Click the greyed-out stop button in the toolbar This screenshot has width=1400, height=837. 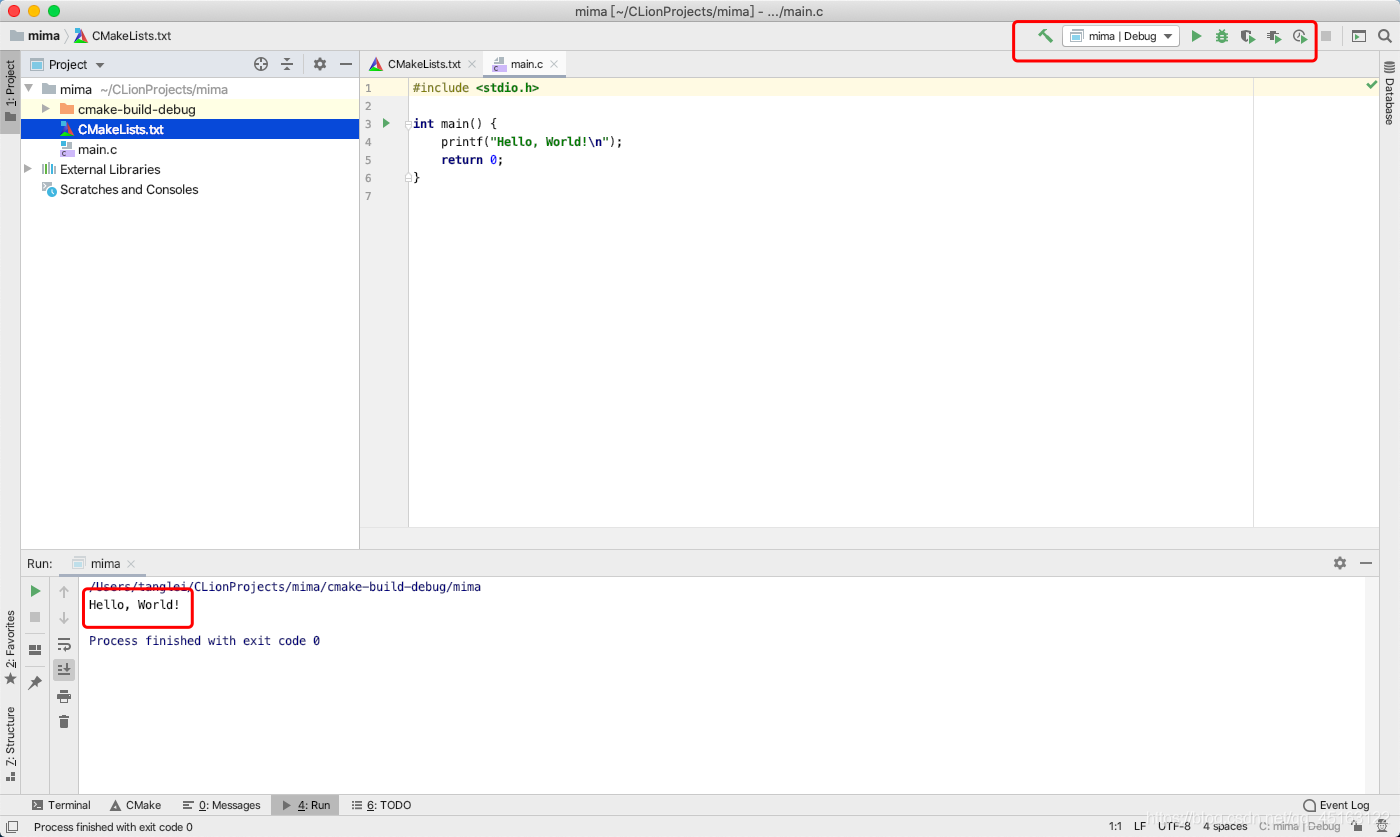pos(1326,36)
